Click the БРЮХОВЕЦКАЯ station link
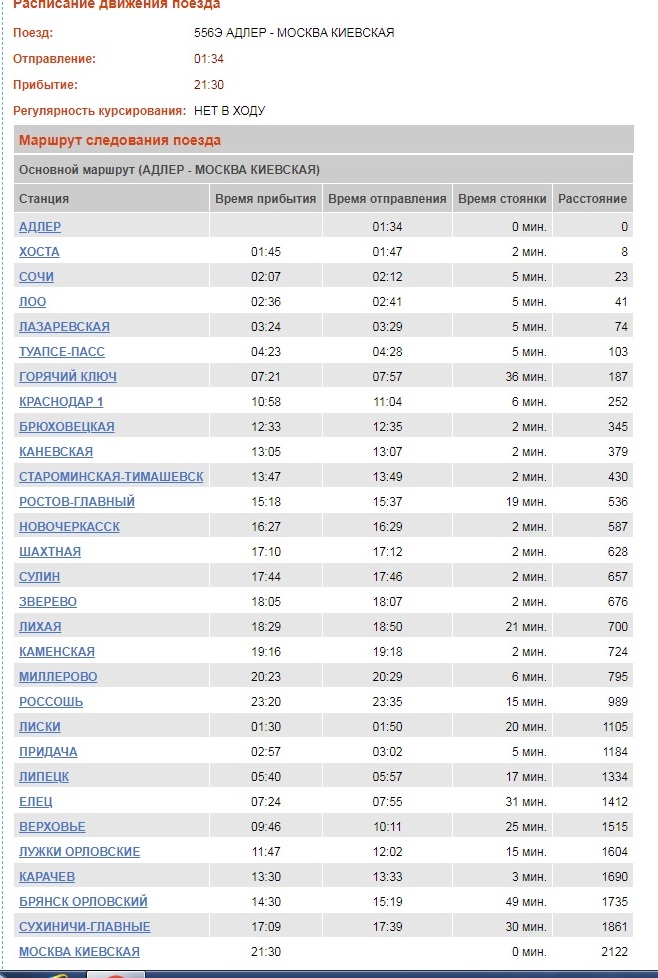The width and height of the screenshot is (658, 978). click(x=67, y=427)
